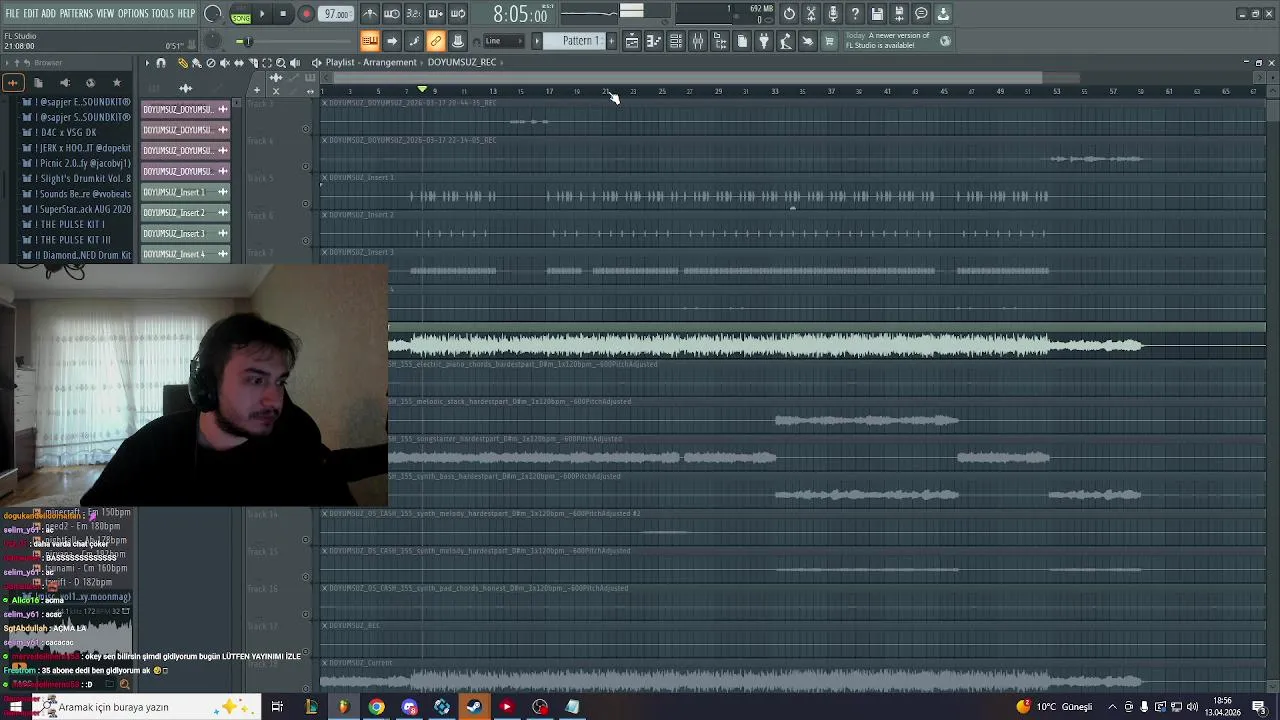1280x720 pixels.
Task: Open the Piano roll view
Action: [654, 41]
